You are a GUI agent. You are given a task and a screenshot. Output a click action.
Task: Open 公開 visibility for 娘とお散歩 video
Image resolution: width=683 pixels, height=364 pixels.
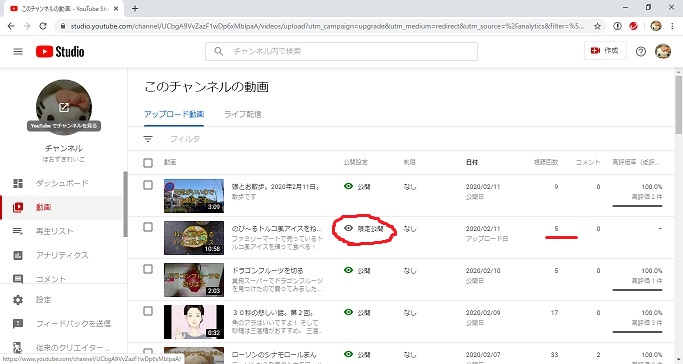pyautogui.click(x=357, y=186)
